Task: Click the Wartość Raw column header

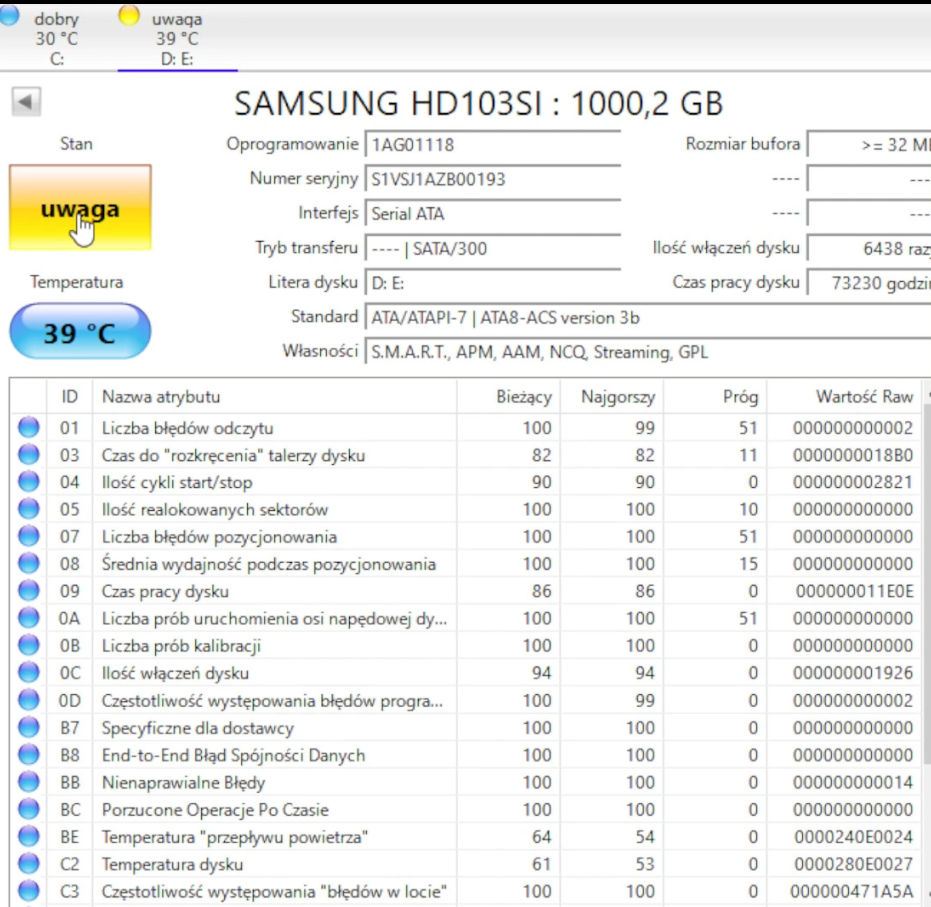Action: (x=844, y=396)
